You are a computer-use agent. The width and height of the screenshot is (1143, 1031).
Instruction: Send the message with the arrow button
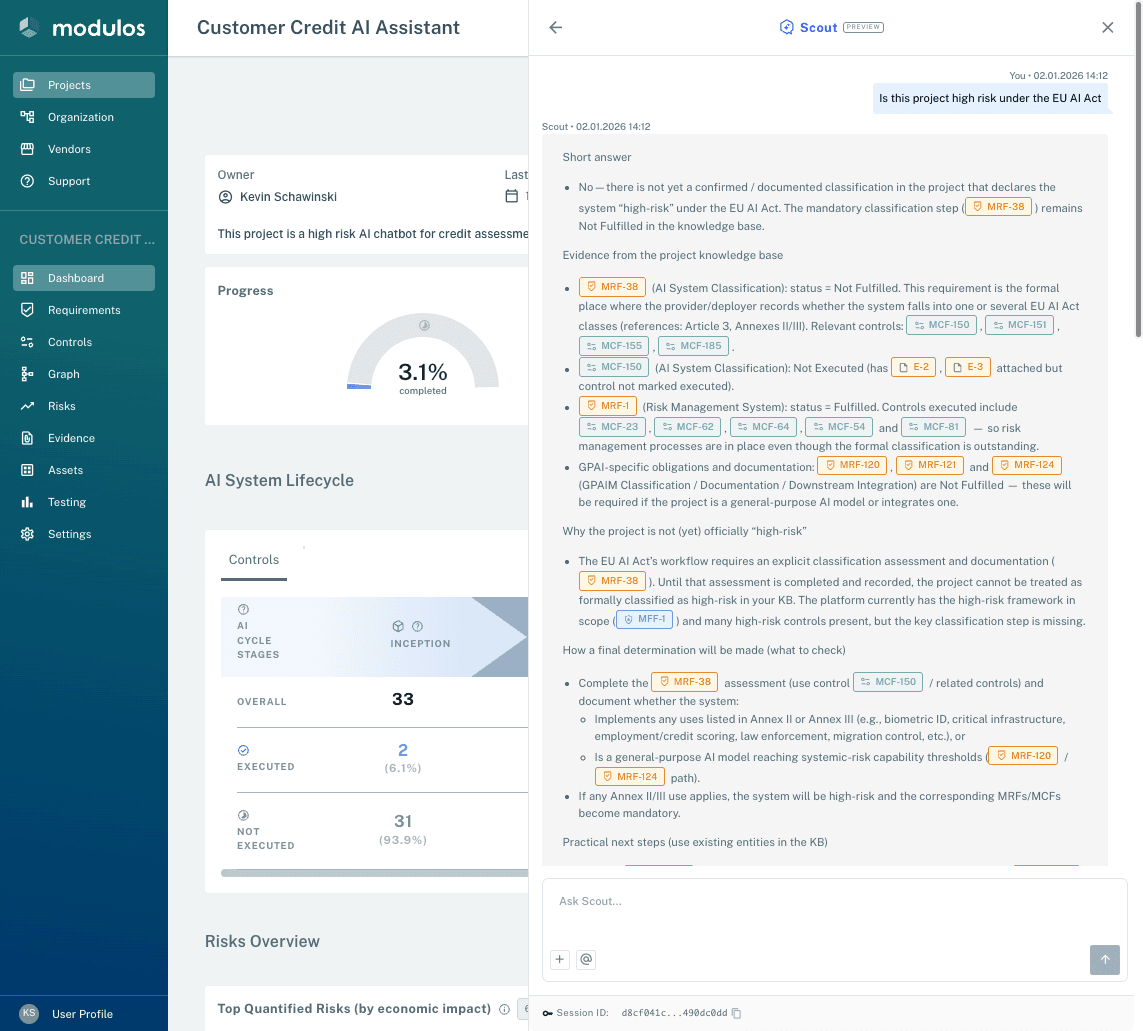point(1105,959)
